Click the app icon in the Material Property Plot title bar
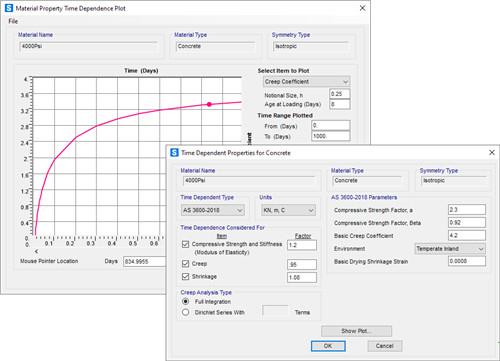The width and height of the screenshot is (500, 361). point(9,8)
